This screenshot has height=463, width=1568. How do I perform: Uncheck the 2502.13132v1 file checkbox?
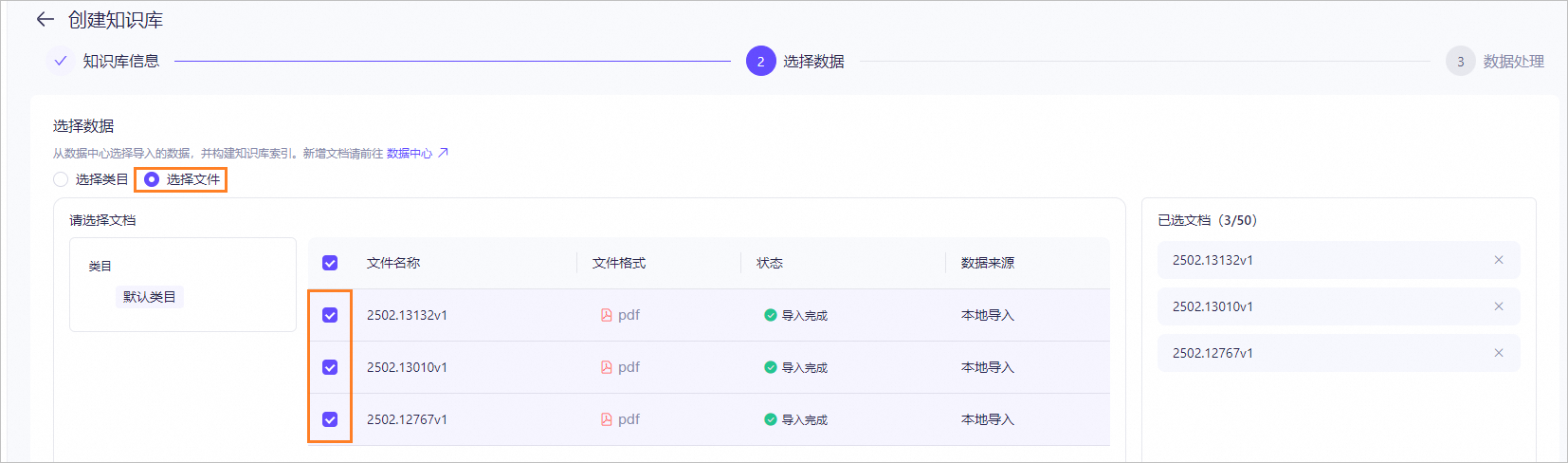click(x=330, y=315)
